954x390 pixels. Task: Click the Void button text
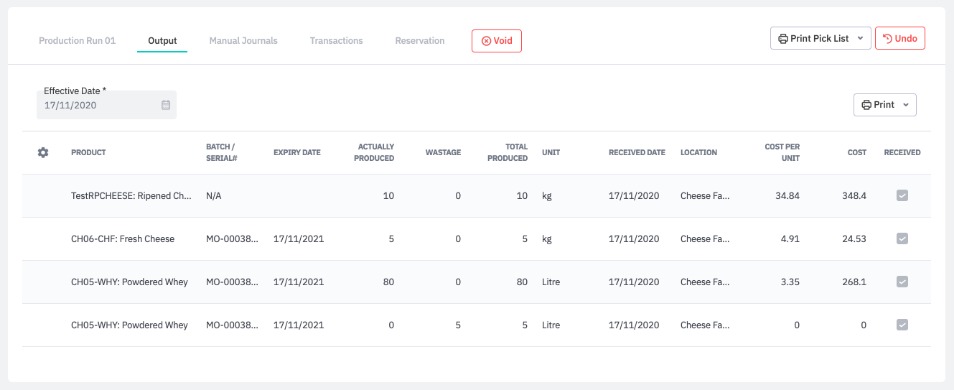503,41
